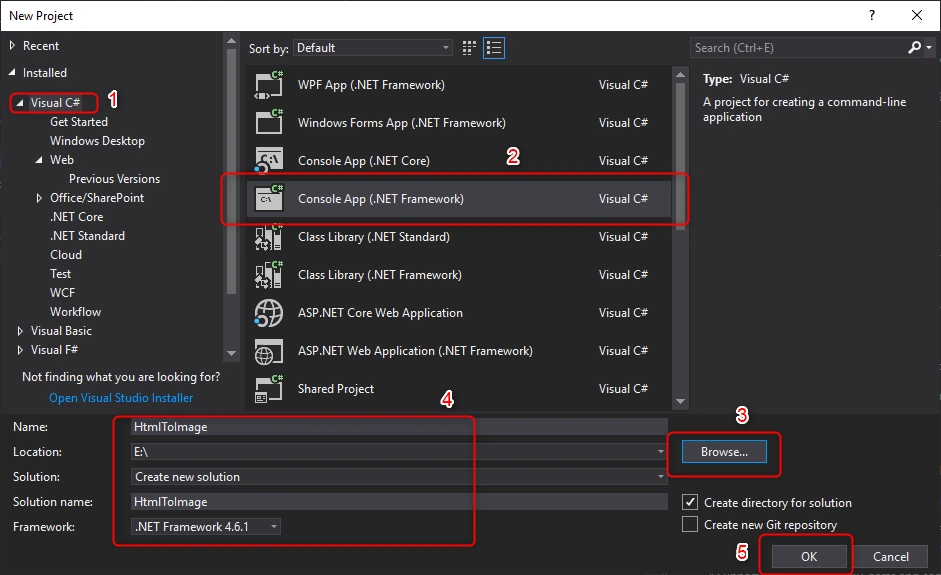Open the Solution dropdown list

(x=399, y=477)
